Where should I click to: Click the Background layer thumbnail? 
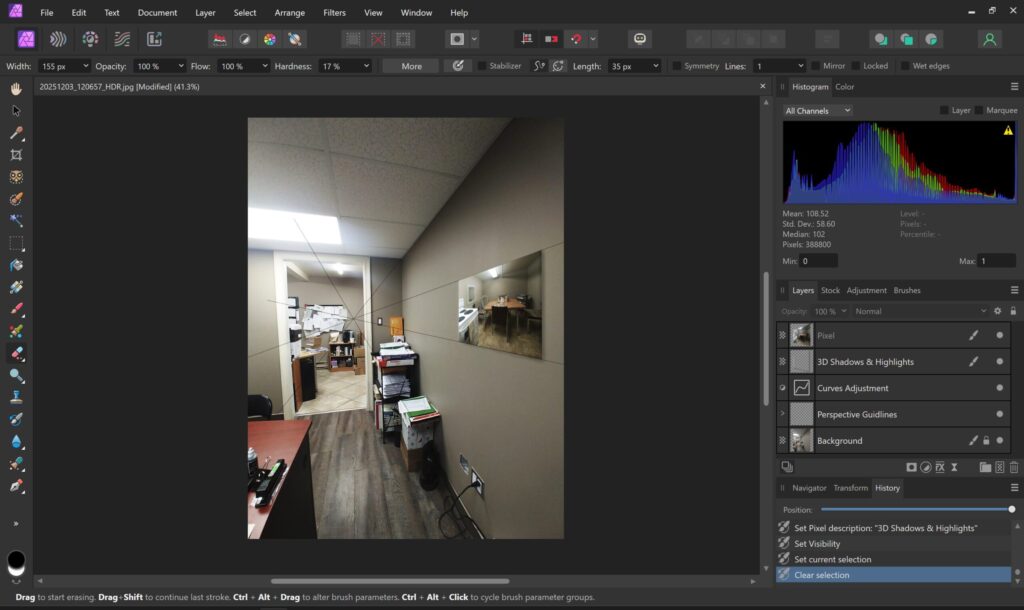tap(801, 440)
